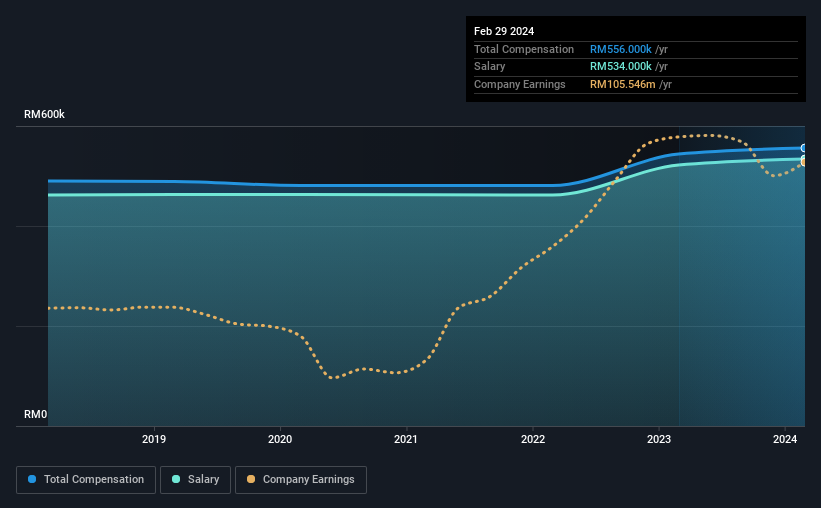The image size is (821, 508).
Task: Toggle the Total Compensation legend button
Action: (86, 480)
